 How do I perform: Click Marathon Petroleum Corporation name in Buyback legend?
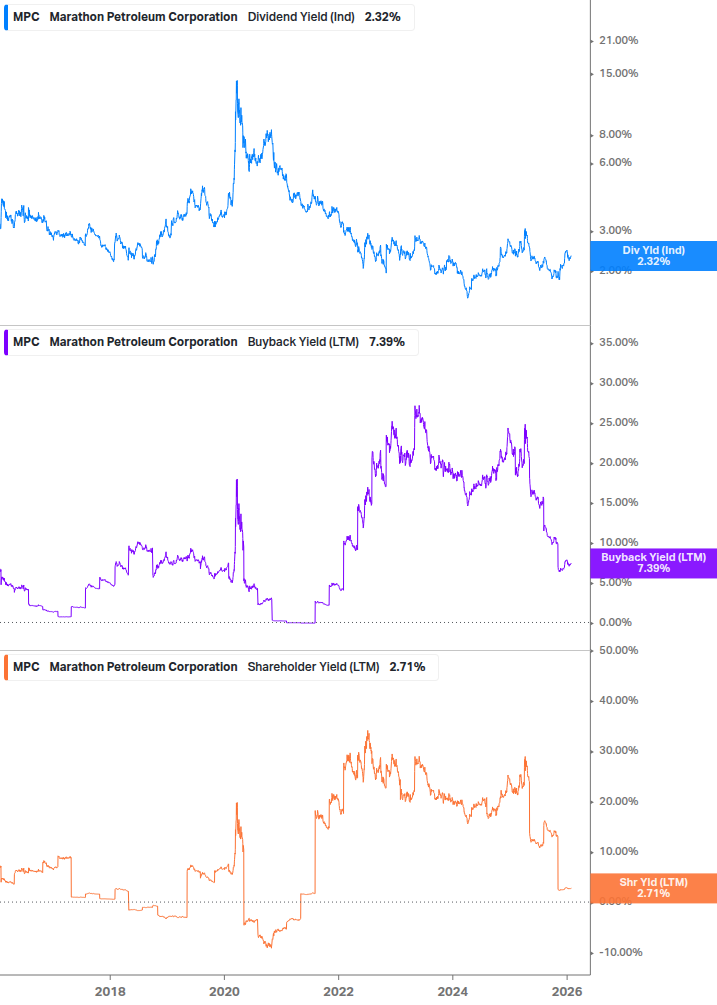point(143,342)
